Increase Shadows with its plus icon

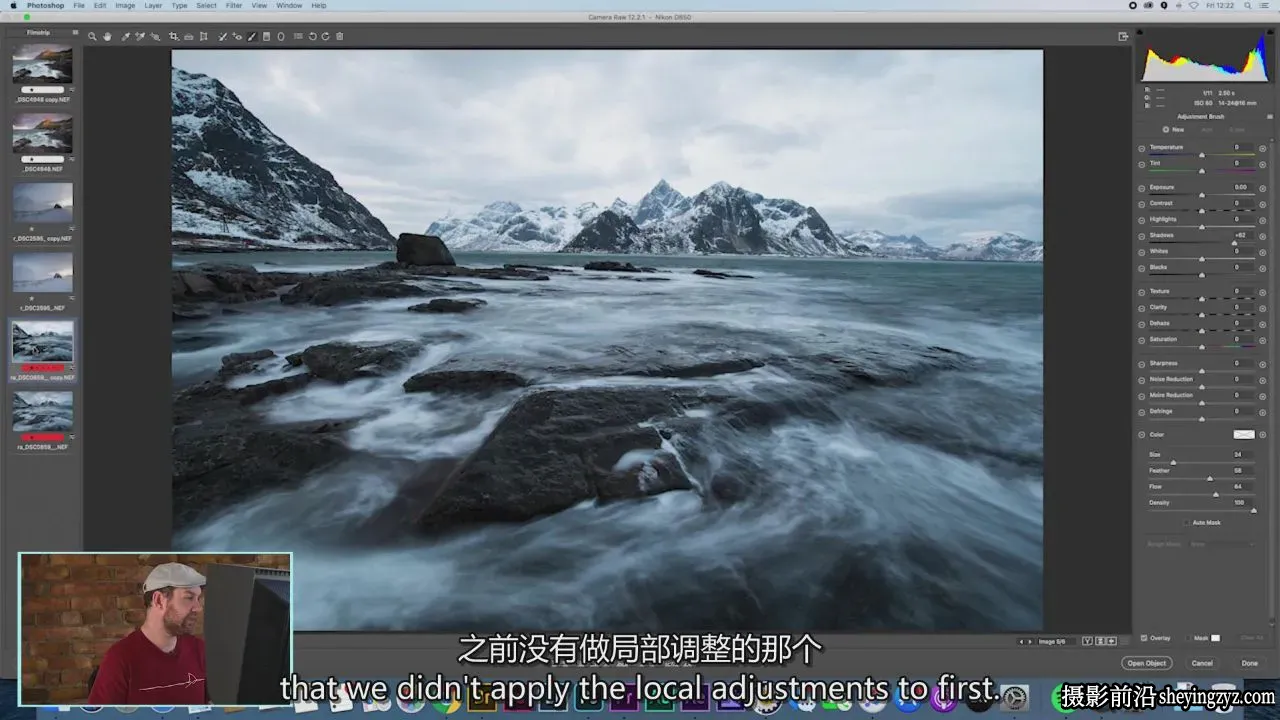coord(1262,235)
